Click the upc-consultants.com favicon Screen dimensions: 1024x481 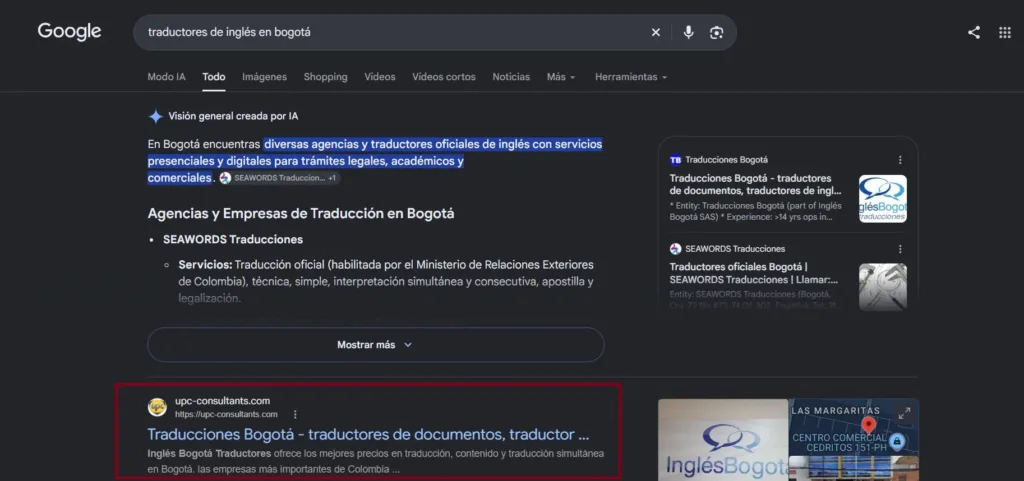pyautogui.click(x=157, y=407)
